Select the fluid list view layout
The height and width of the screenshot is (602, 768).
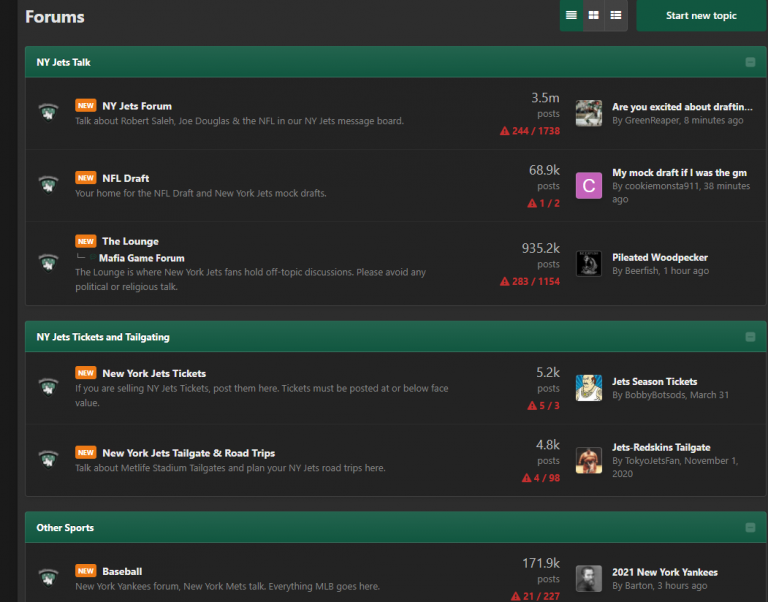pyautogui.click(x=616, y=15)
